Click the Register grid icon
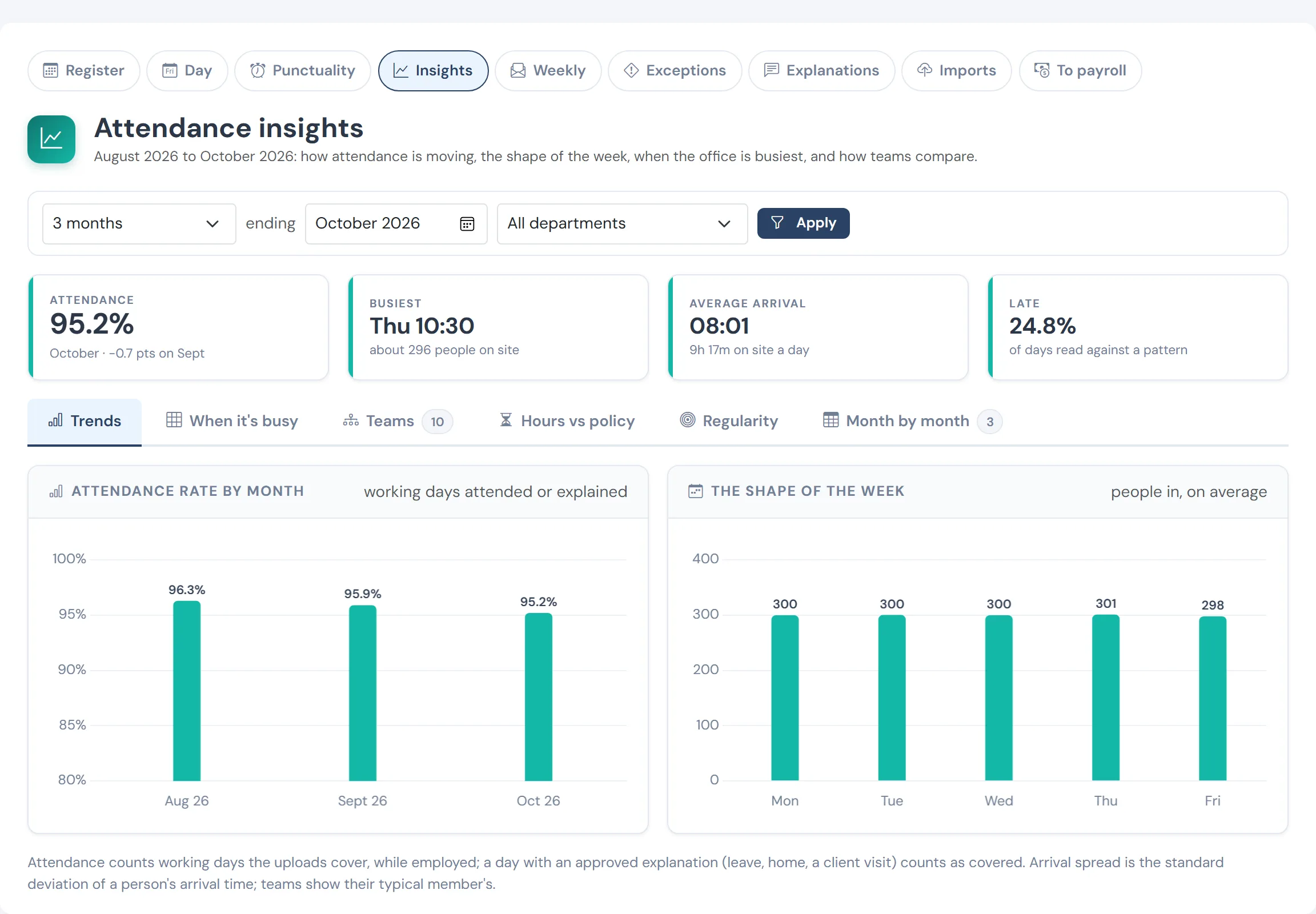 pyautogui.click(x=50, y=70)
